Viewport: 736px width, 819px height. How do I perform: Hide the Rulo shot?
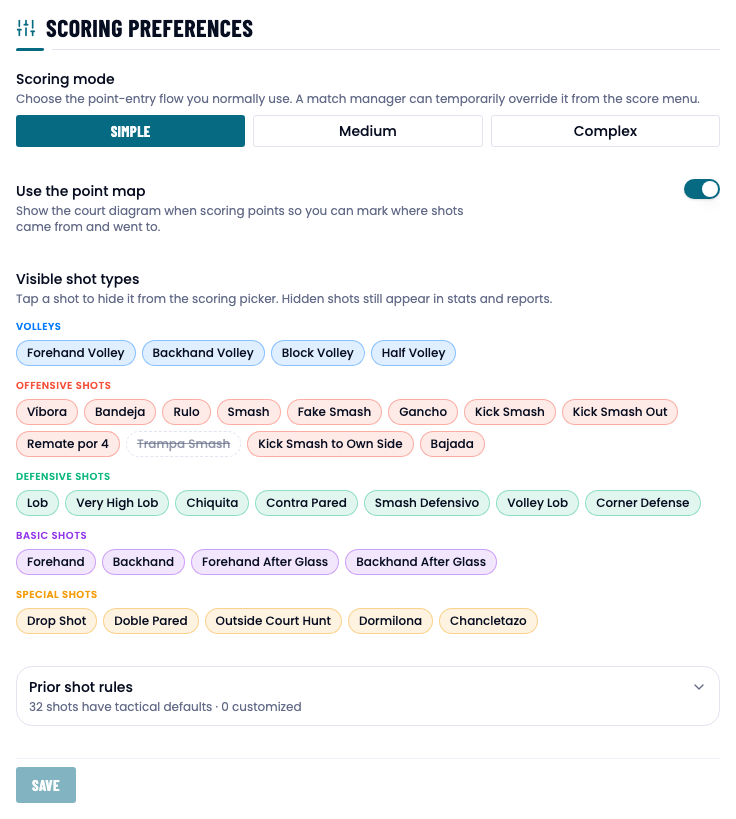[x=186, y=412]
